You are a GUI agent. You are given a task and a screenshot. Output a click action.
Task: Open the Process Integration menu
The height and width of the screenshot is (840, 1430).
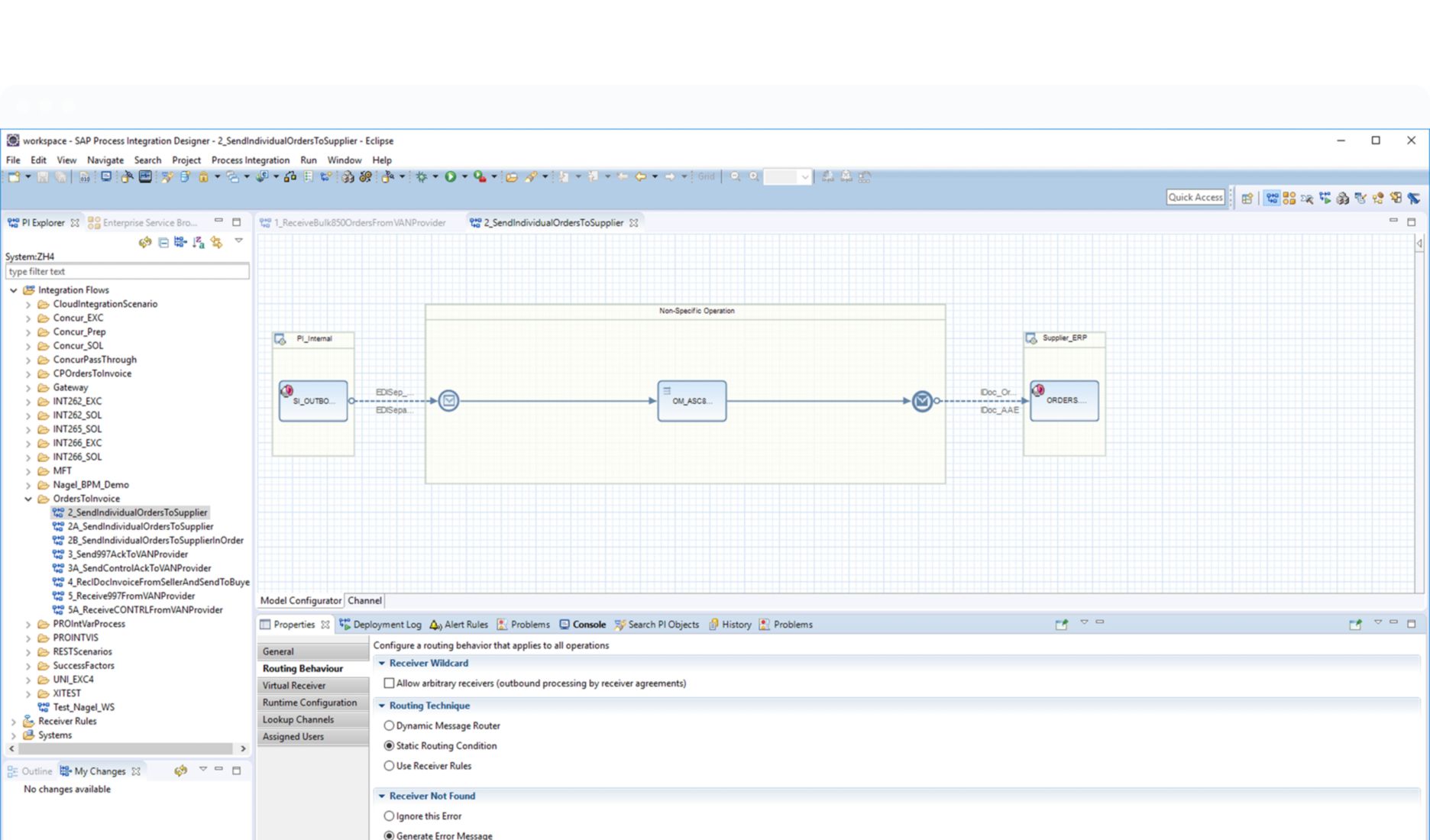pos(250,160)
